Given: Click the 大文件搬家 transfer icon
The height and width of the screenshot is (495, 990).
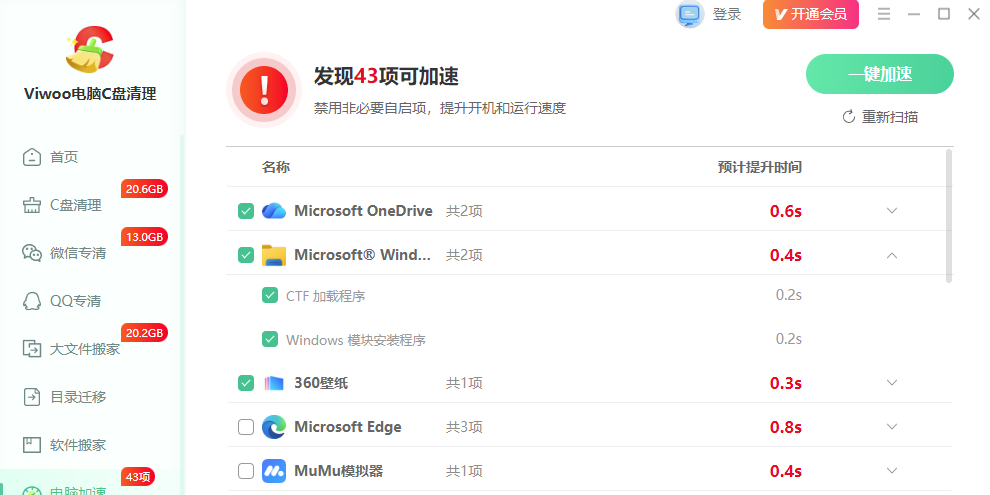Looking at the screenshot, I should click(x=32, y=349).
